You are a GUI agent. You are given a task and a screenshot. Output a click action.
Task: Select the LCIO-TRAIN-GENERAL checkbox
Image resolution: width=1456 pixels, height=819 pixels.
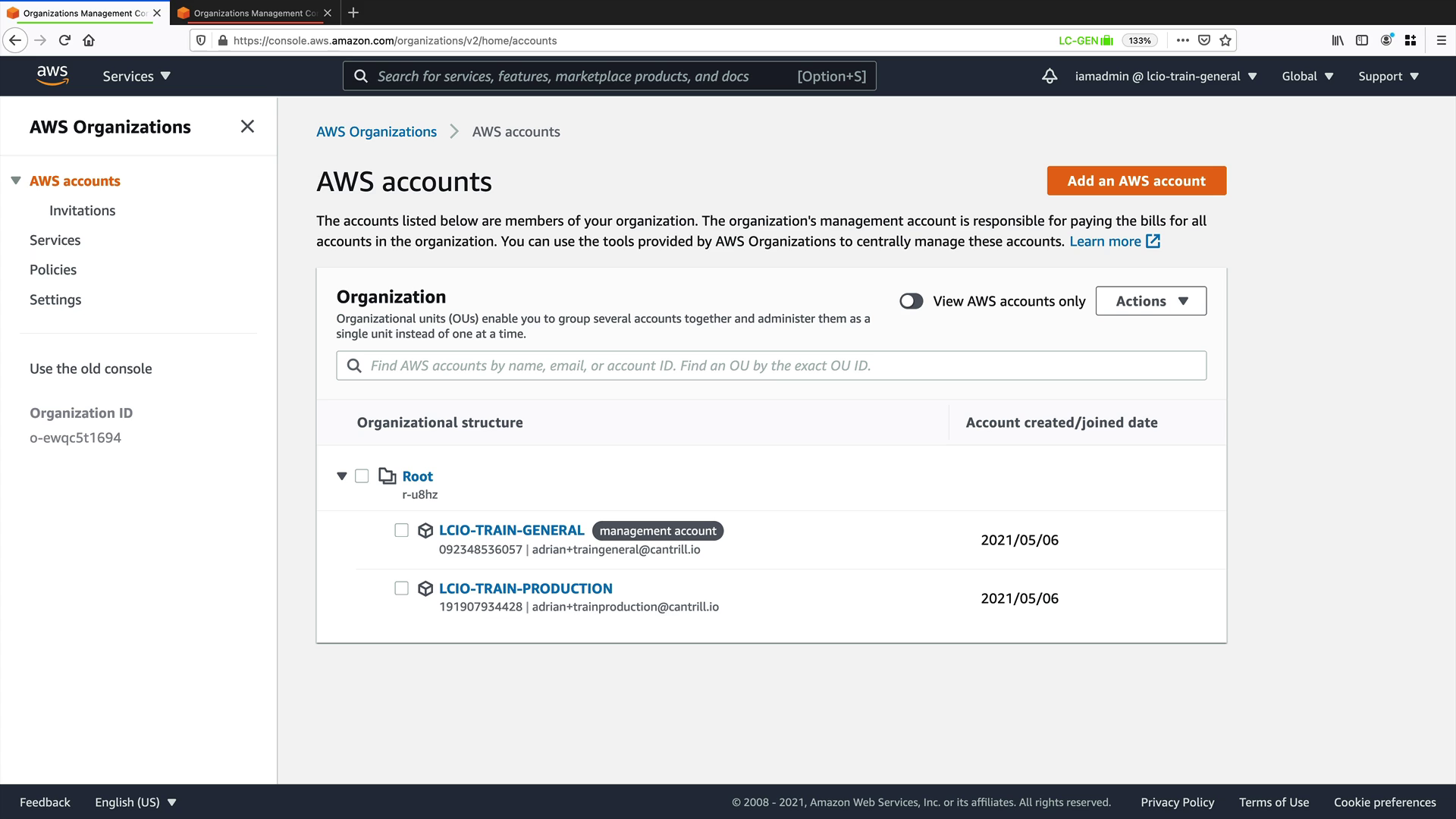(402, 530)
